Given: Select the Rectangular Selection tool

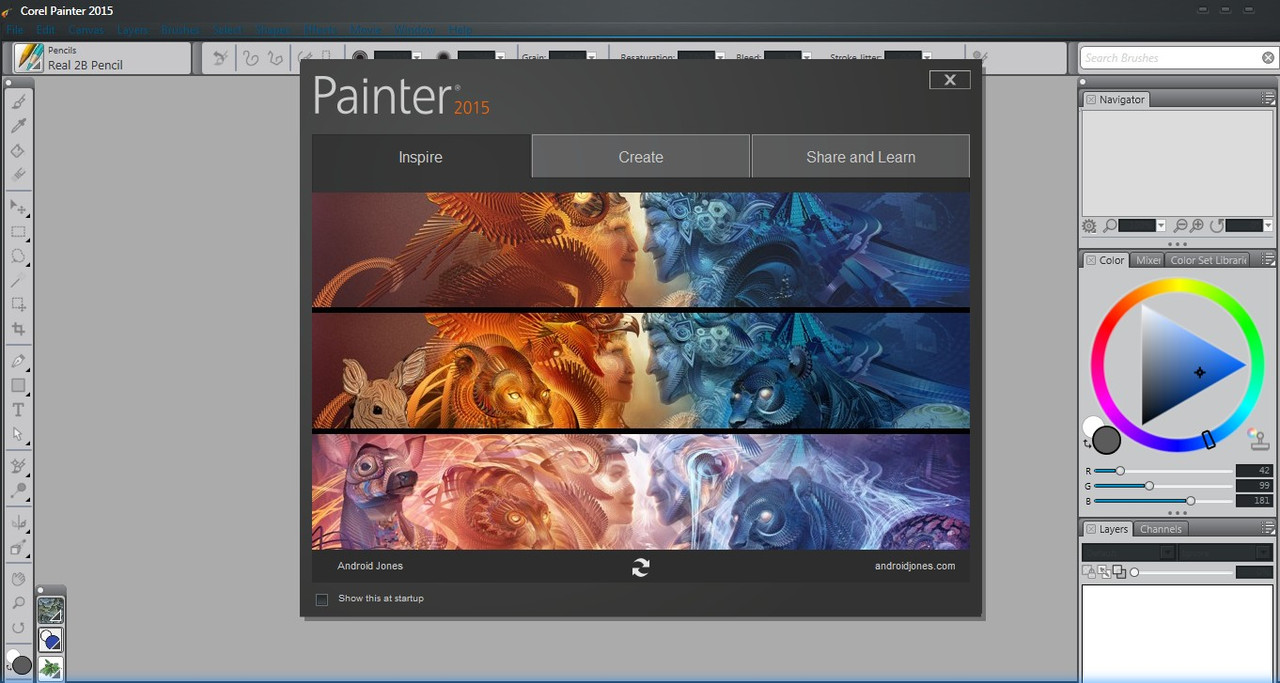Looking at the screenshot, I should 18,232.
